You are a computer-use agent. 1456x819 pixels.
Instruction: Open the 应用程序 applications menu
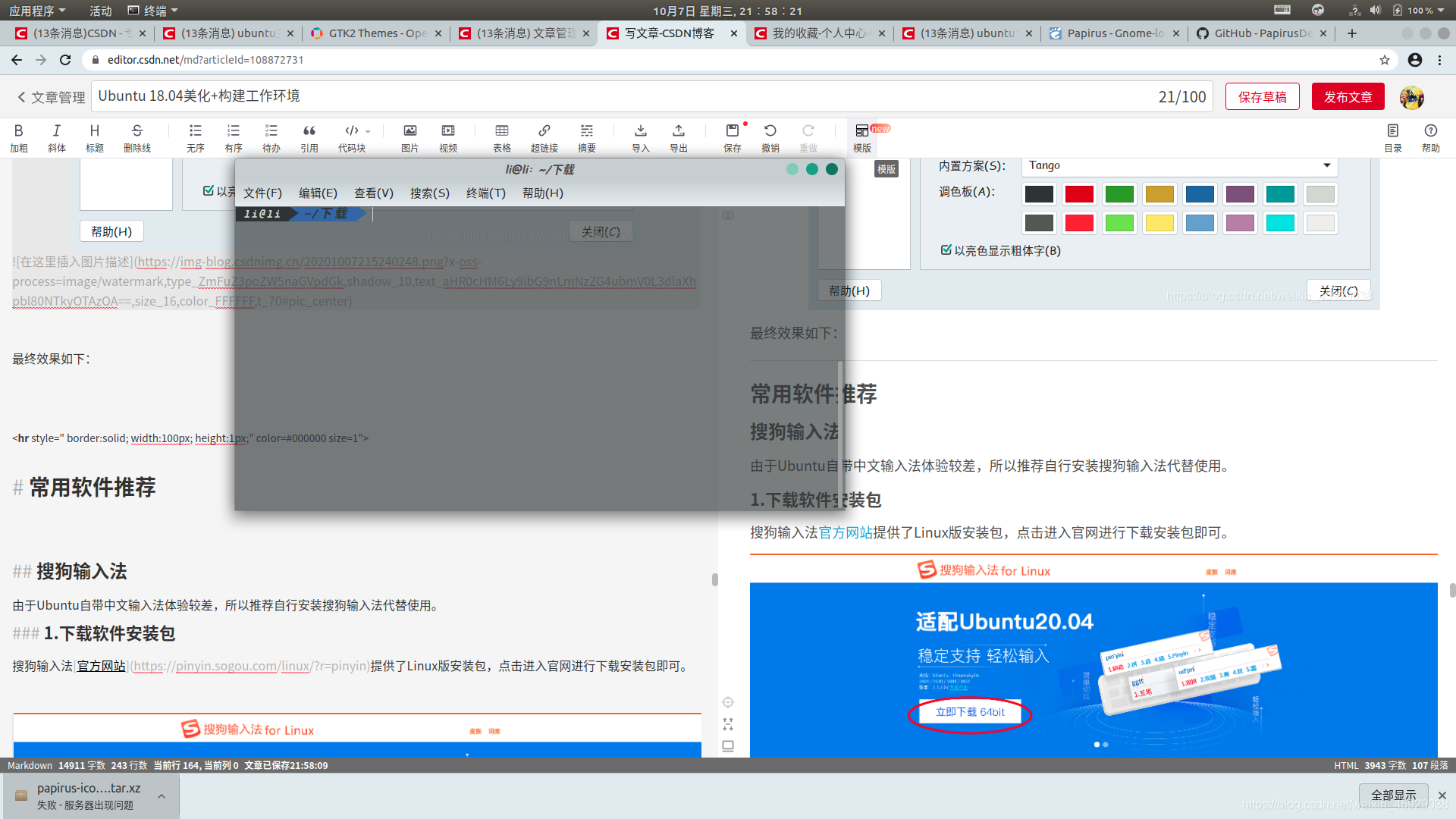point(37,11)
